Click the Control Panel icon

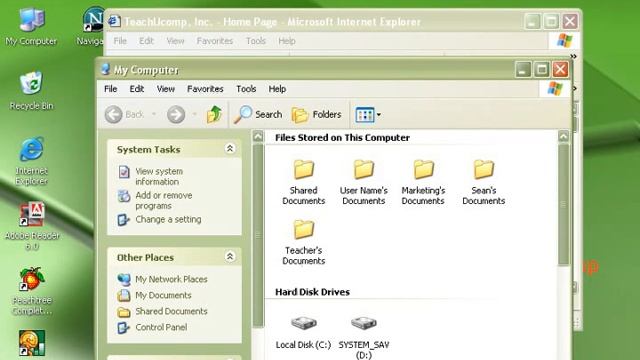pyautogui.click(x=123, y=327)
